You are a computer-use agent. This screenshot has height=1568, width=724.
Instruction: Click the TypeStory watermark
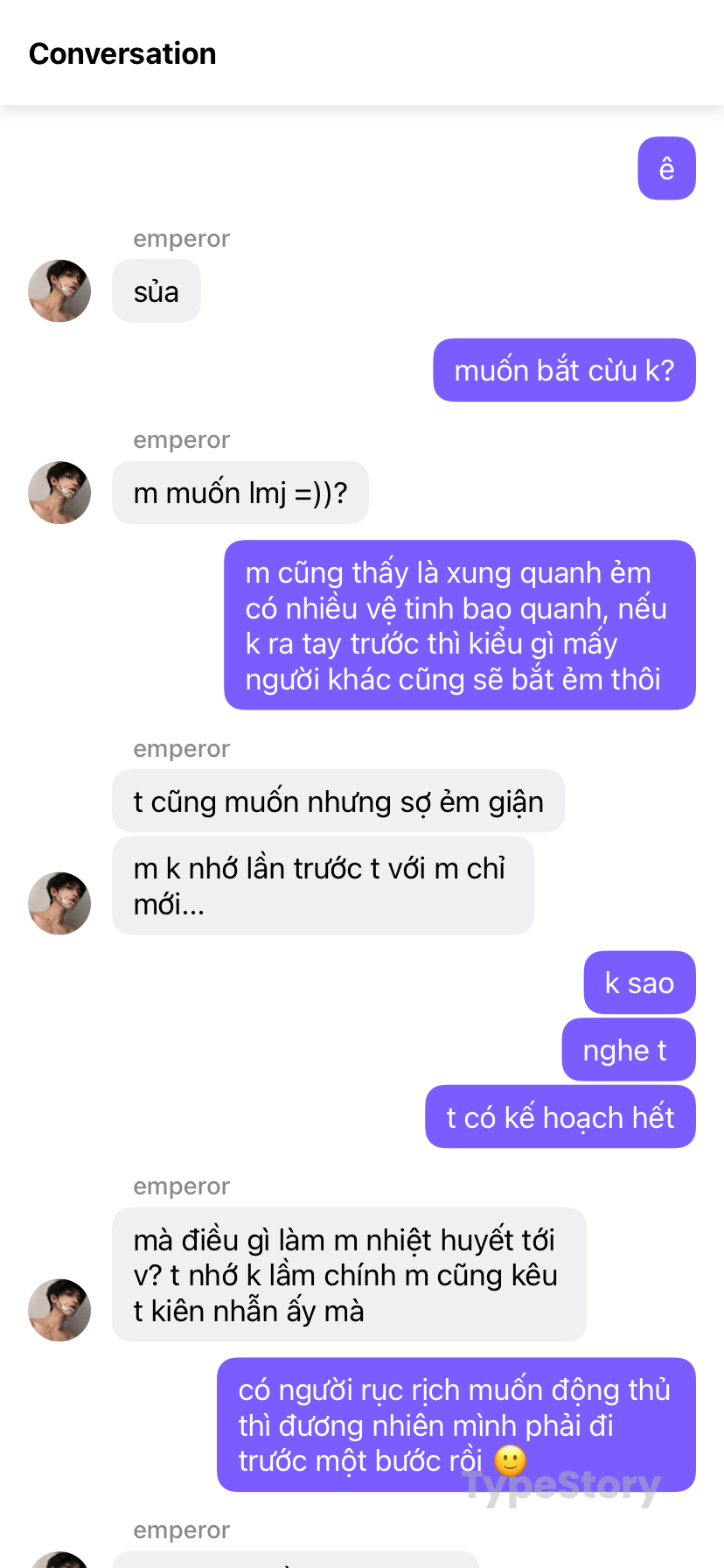[561, 1486]
